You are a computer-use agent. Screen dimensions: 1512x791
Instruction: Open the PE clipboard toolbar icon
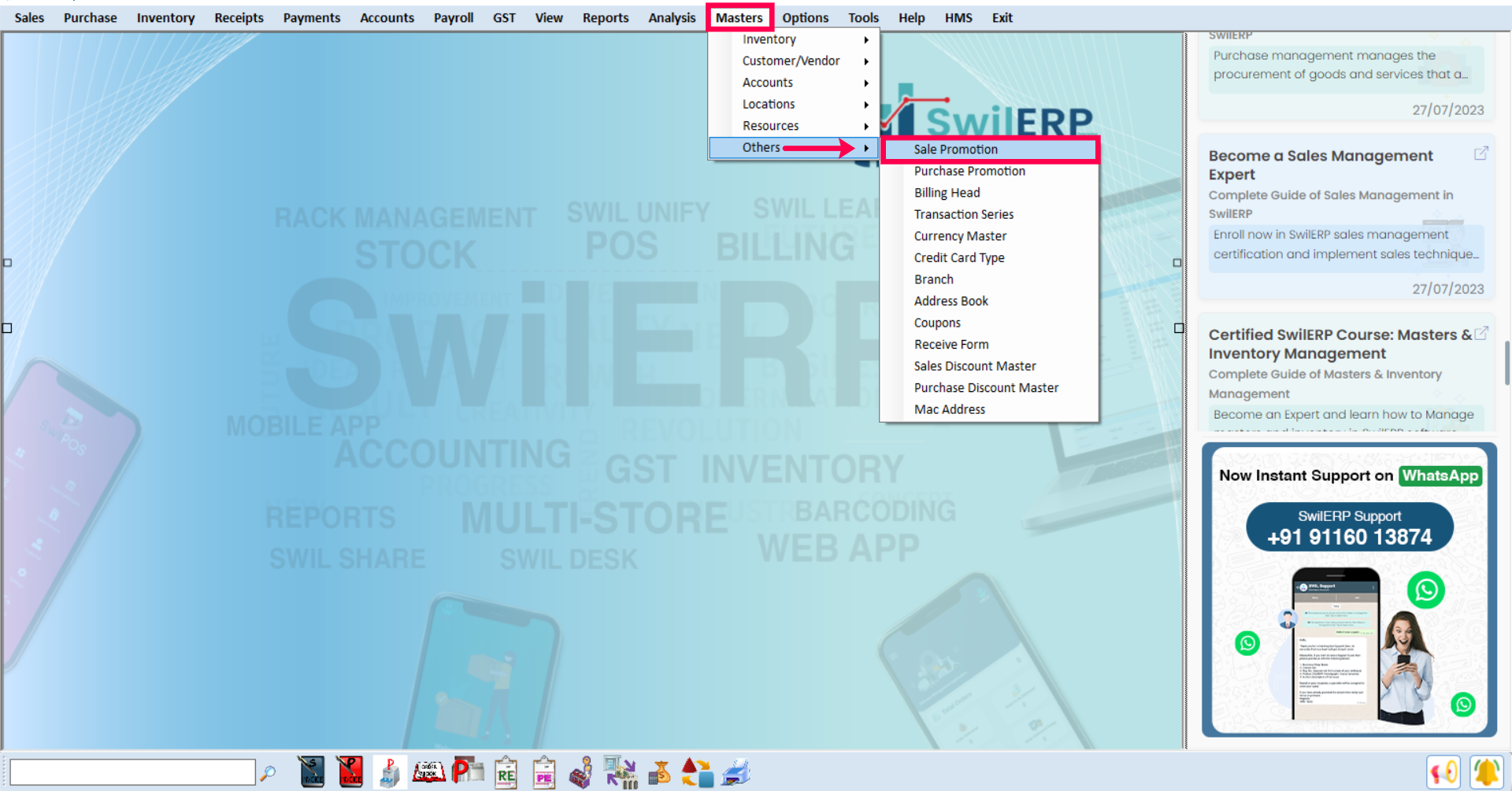[544, 772]
